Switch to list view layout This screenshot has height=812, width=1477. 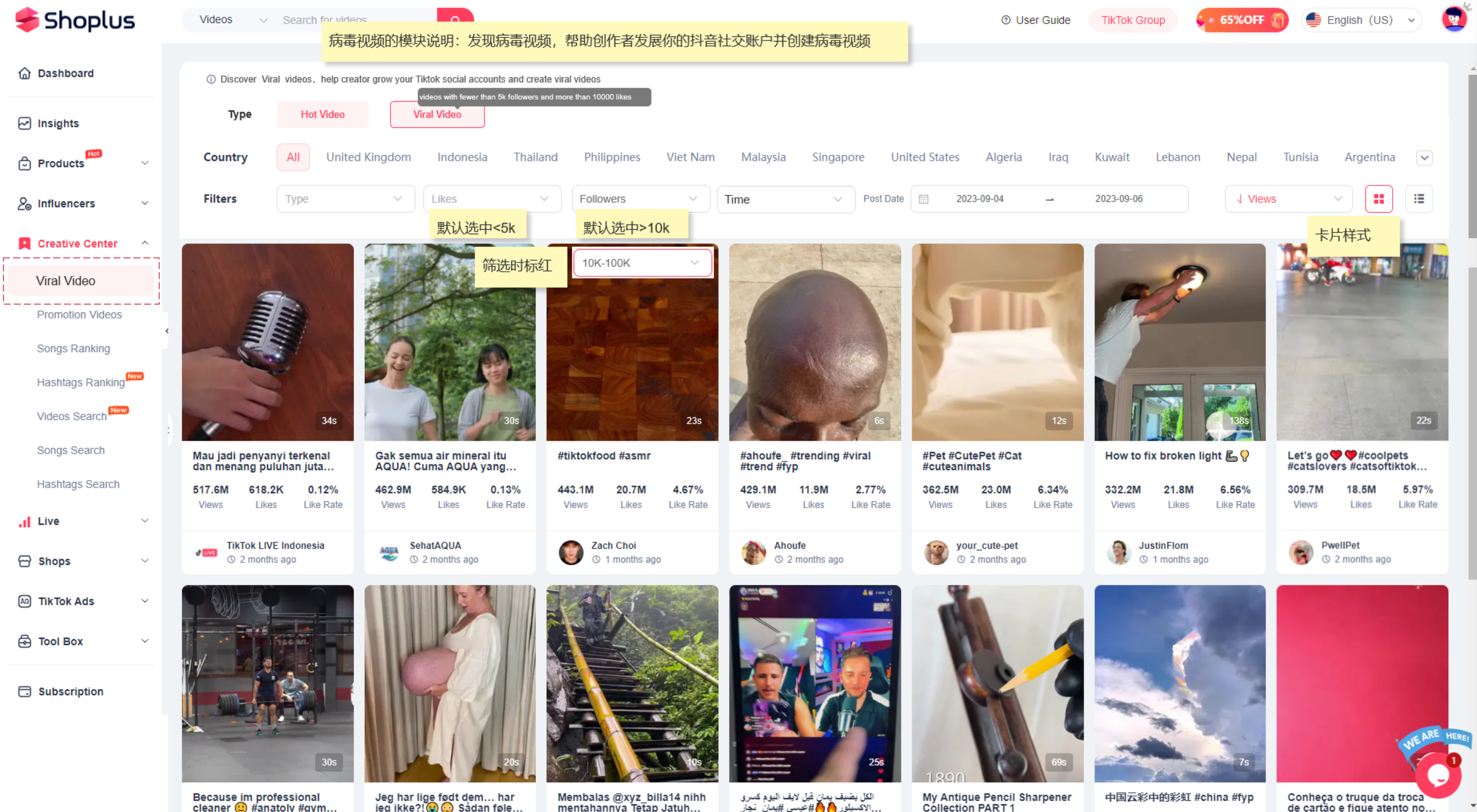click(x=1418, y=199)
